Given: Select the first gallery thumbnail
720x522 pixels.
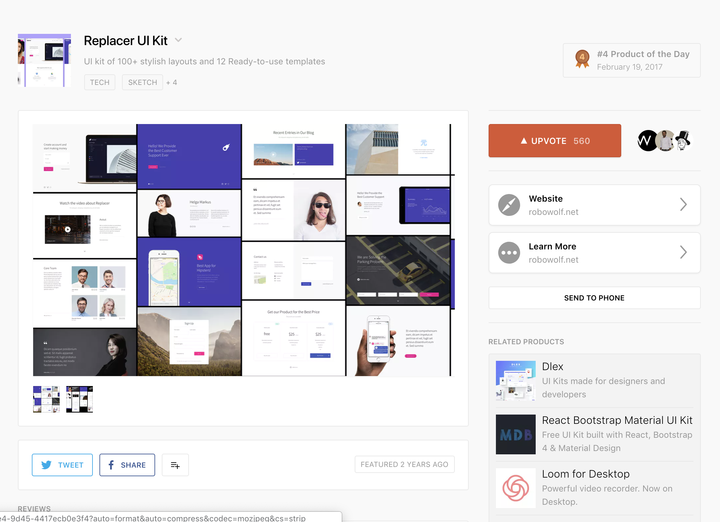Looking at the screenshot, I should point(46,399).
